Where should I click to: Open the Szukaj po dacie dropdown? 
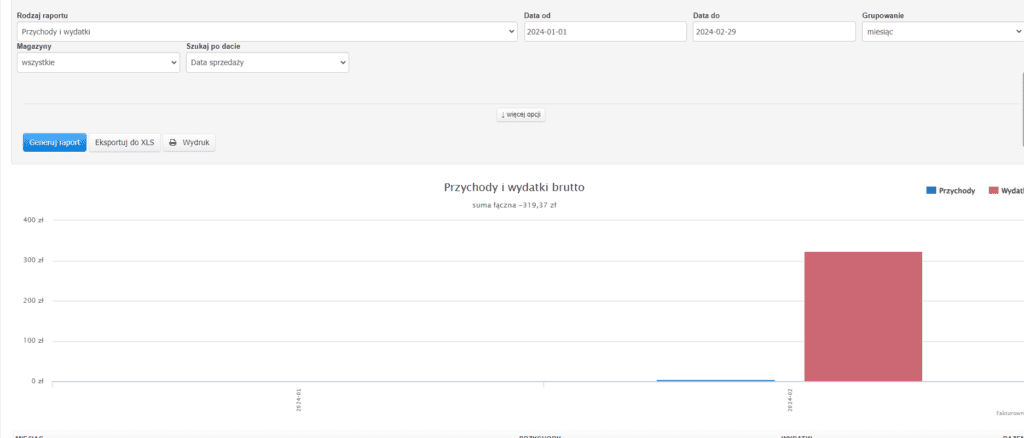[x=267, y=63]
